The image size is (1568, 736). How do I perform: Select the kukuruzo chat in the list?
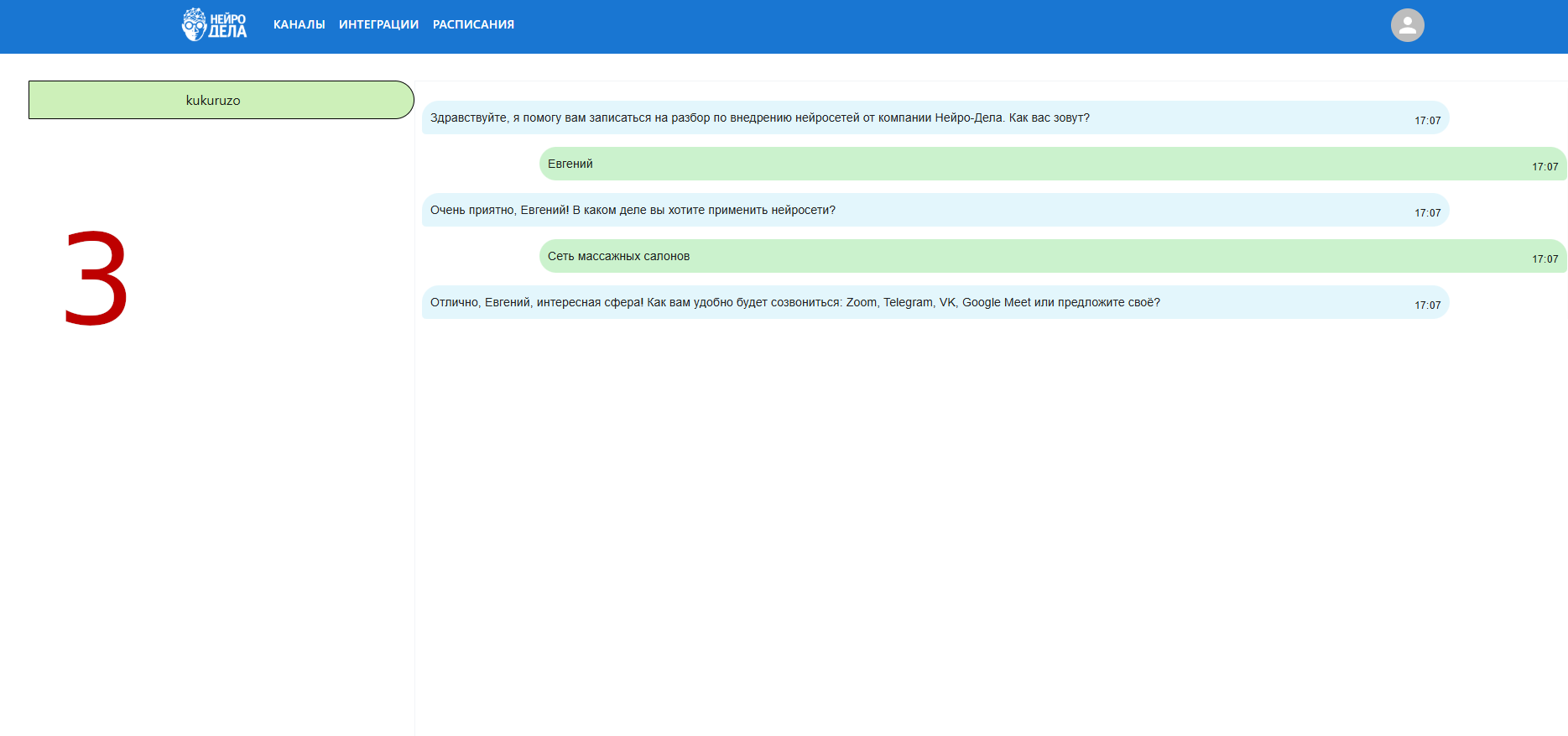tap(221, 100)
